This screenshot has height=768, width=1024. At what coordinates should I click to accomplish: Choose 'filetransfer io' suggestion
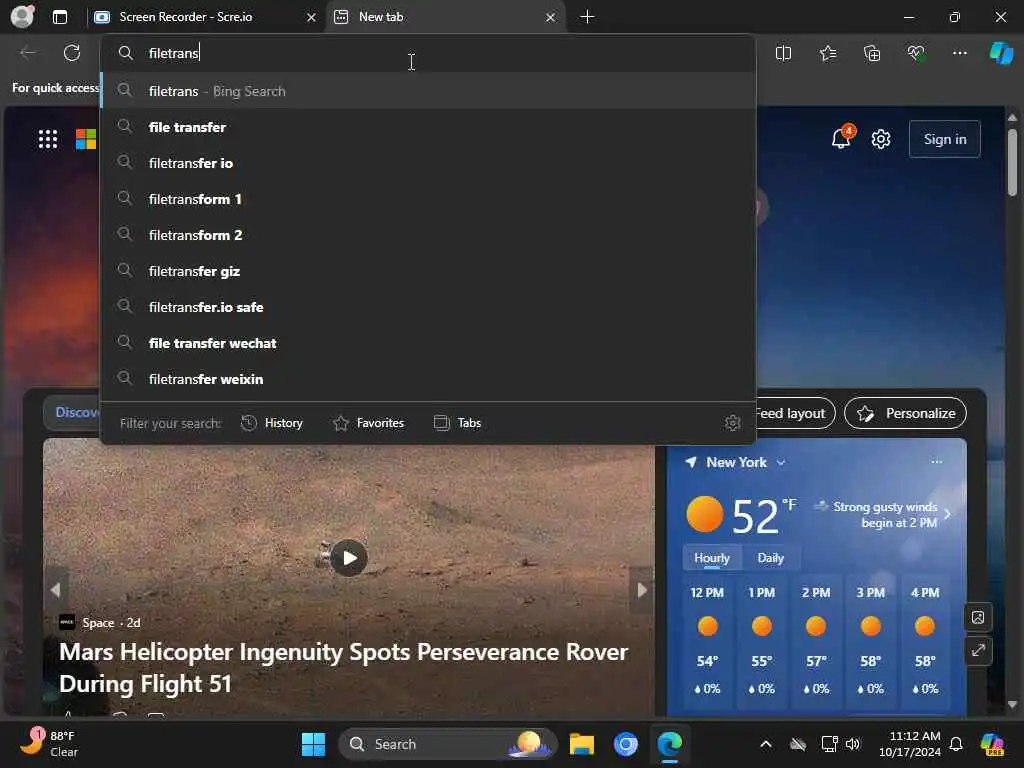pyautogui.click(x=428, y=163)
